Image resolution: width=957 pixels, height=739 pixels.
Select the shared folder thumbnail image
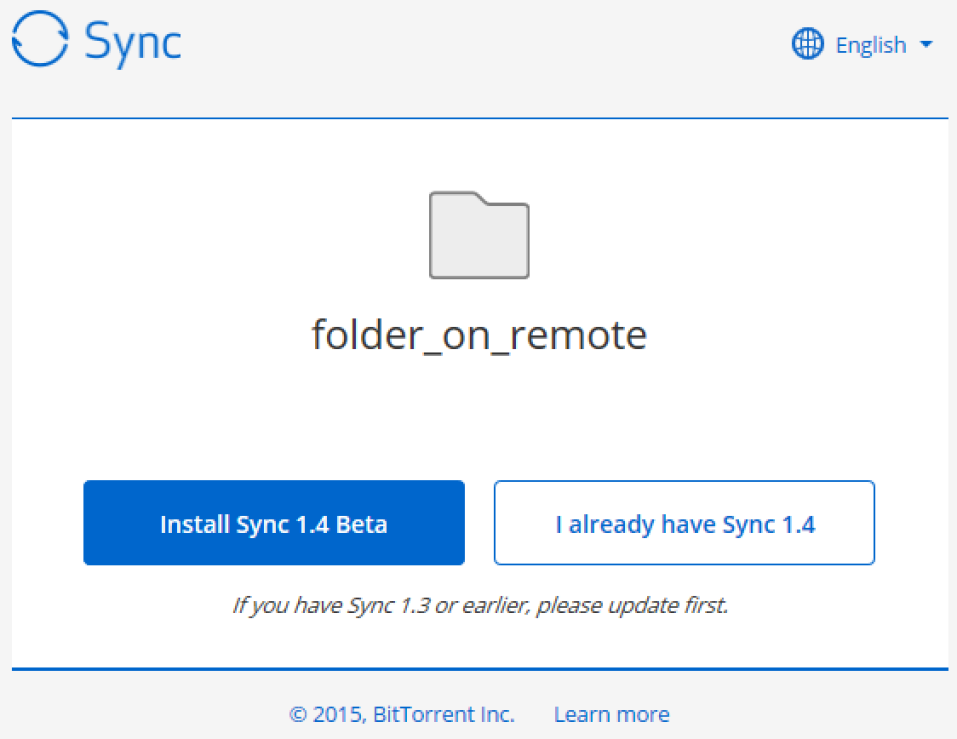479,235
